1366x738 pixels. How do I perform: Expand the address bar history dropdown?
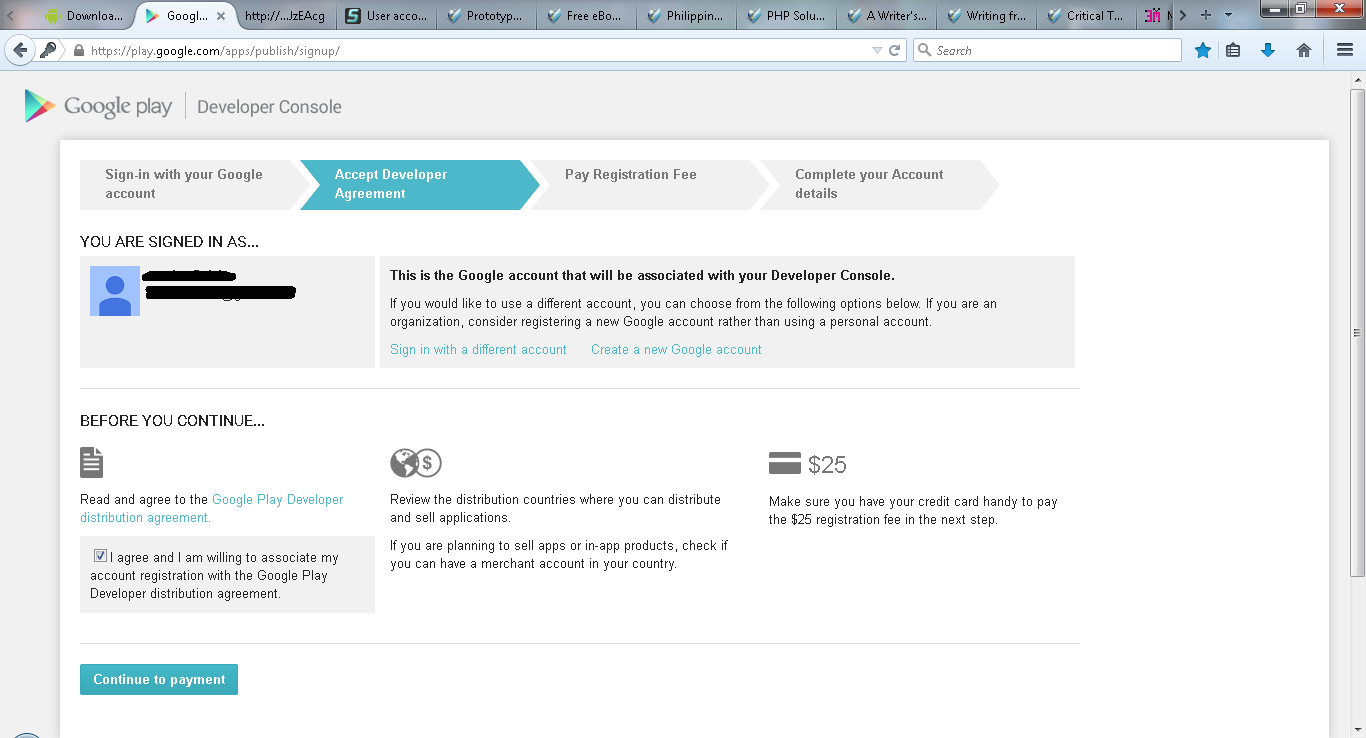pos(877,50)
